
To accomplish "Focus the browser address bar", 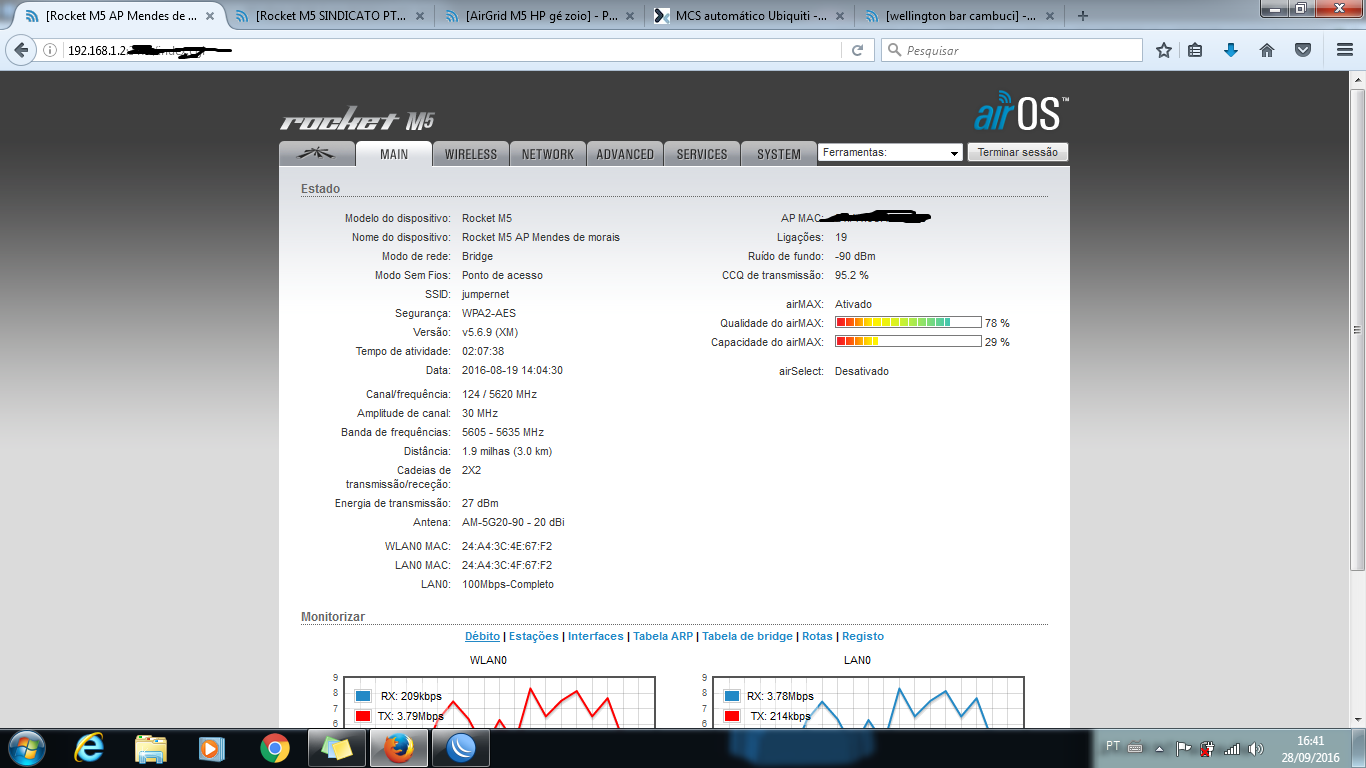I will 450,50.
